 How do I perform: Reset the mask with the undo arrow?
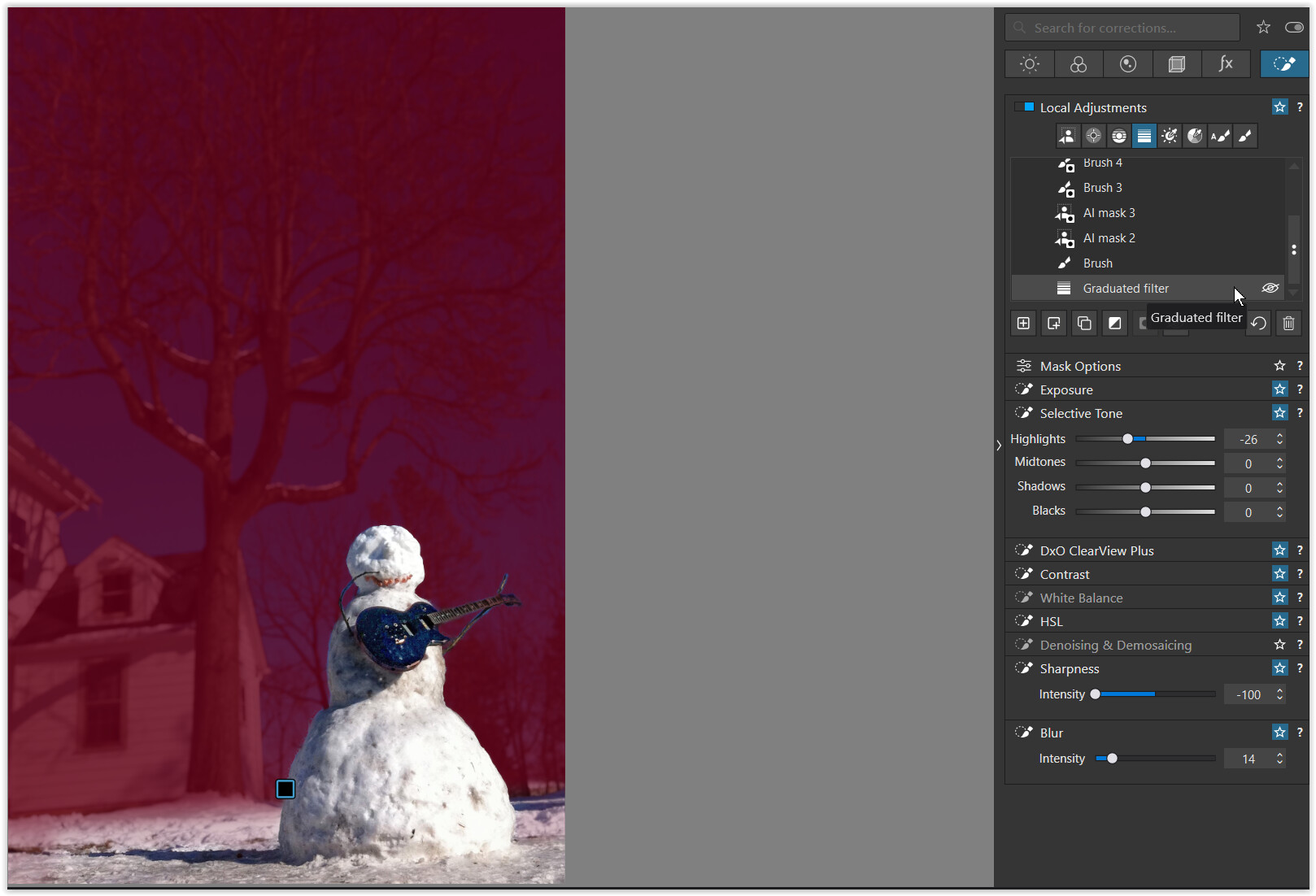pos(1258,324)
